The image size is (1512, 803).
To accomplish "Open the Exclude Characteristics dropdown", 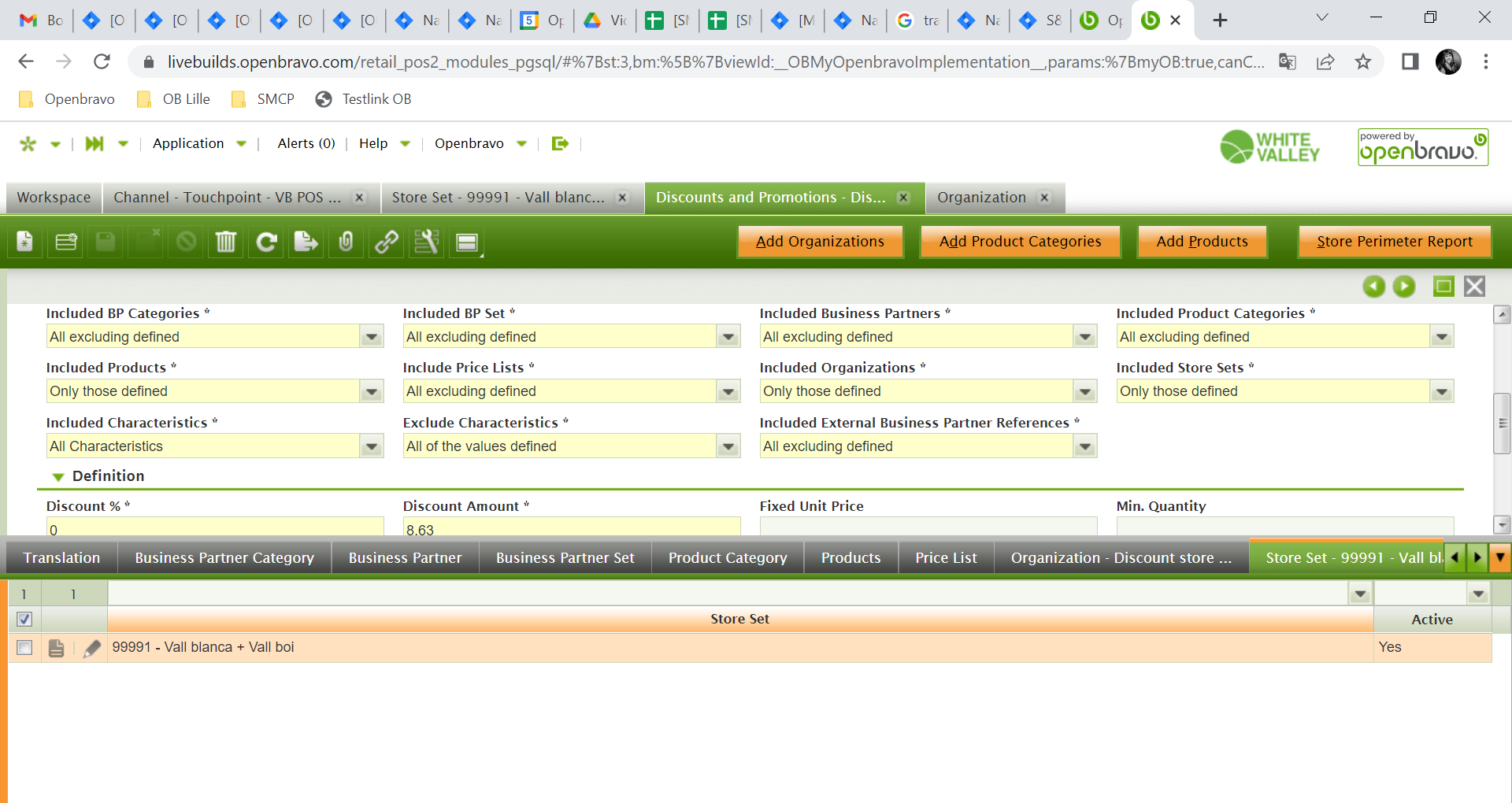I will coord(728,446).
